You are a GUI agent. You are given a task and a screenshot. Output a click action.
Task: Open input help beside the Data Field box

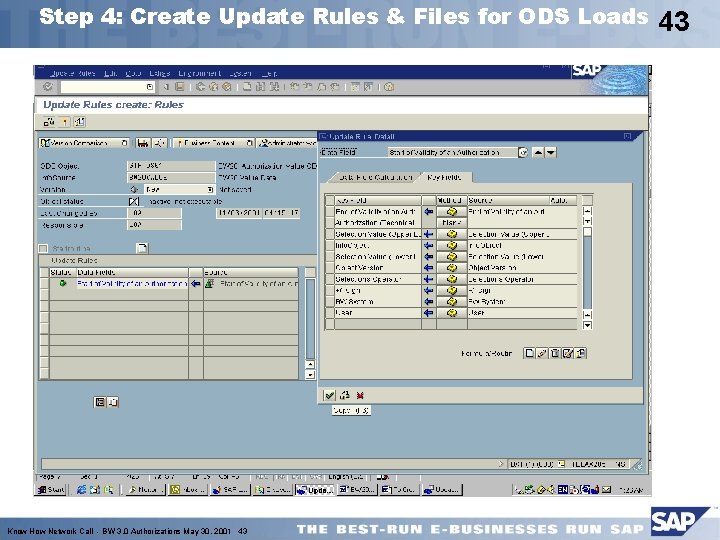click(x=523, y=152)
